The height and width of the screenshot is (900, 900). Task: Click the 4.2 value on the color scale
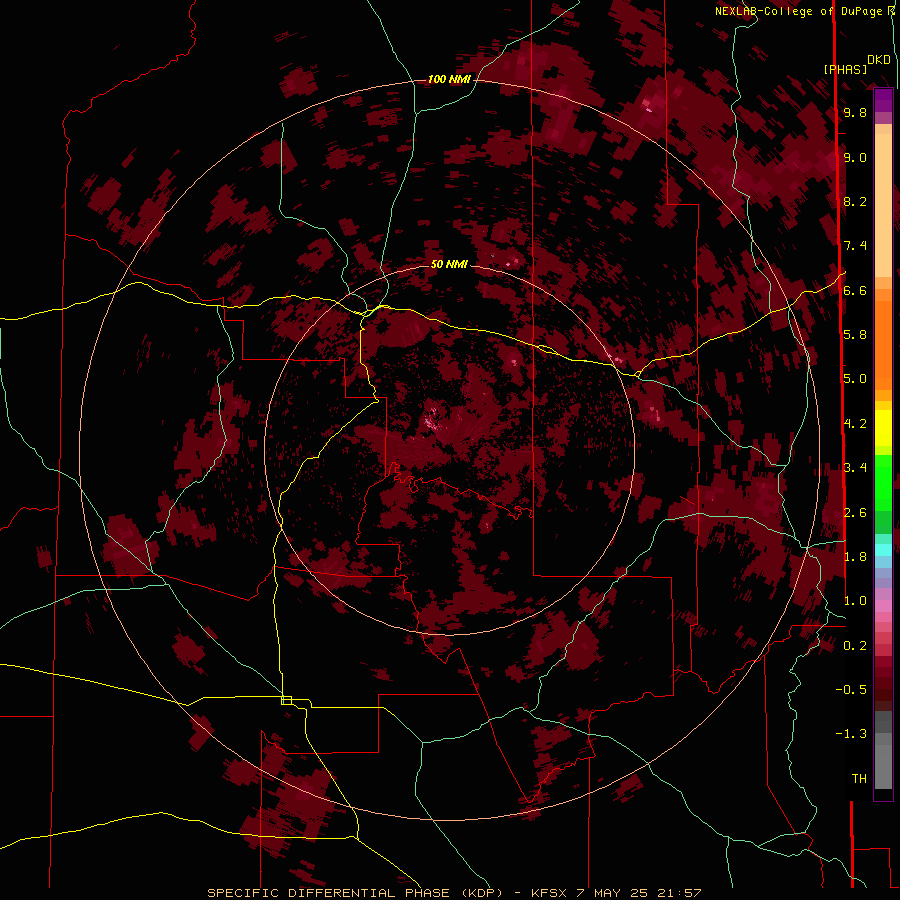coord(855,424)
